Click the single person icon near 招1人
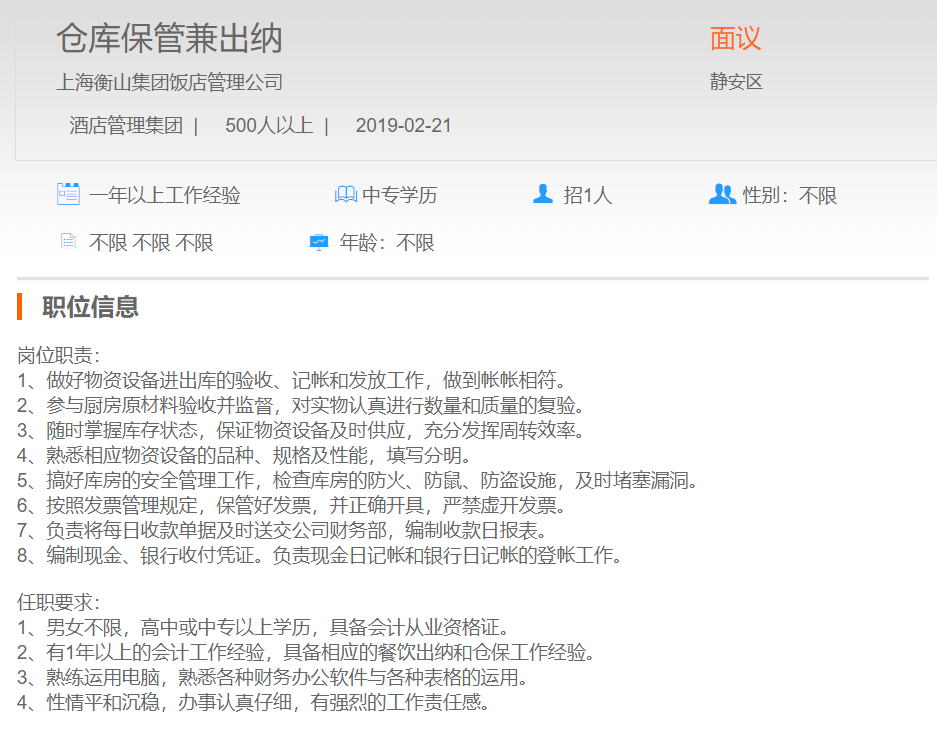The height and width of the screenshot is (744, 937). coord(543,194)
